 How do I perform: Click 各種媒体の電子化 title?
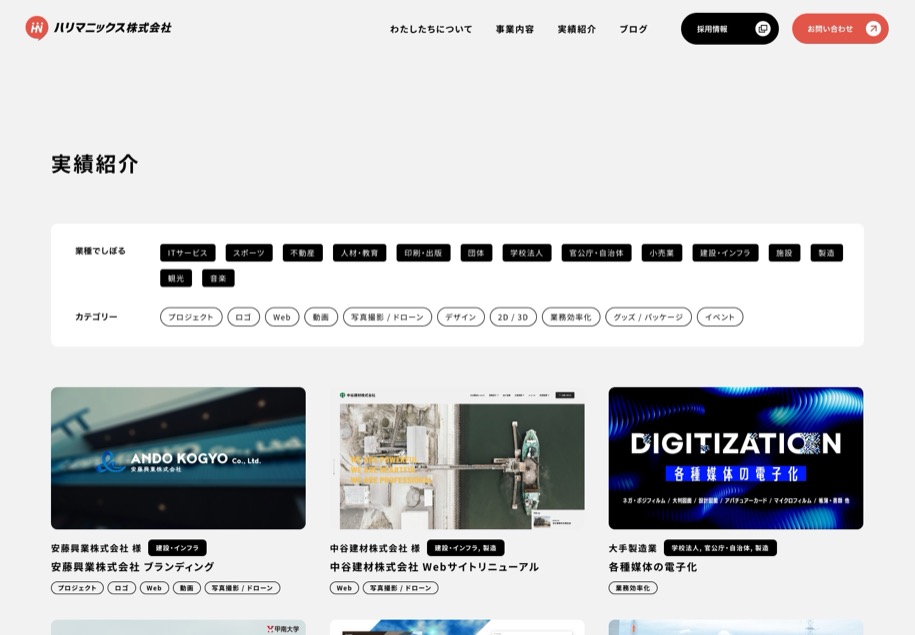point(652,567)
